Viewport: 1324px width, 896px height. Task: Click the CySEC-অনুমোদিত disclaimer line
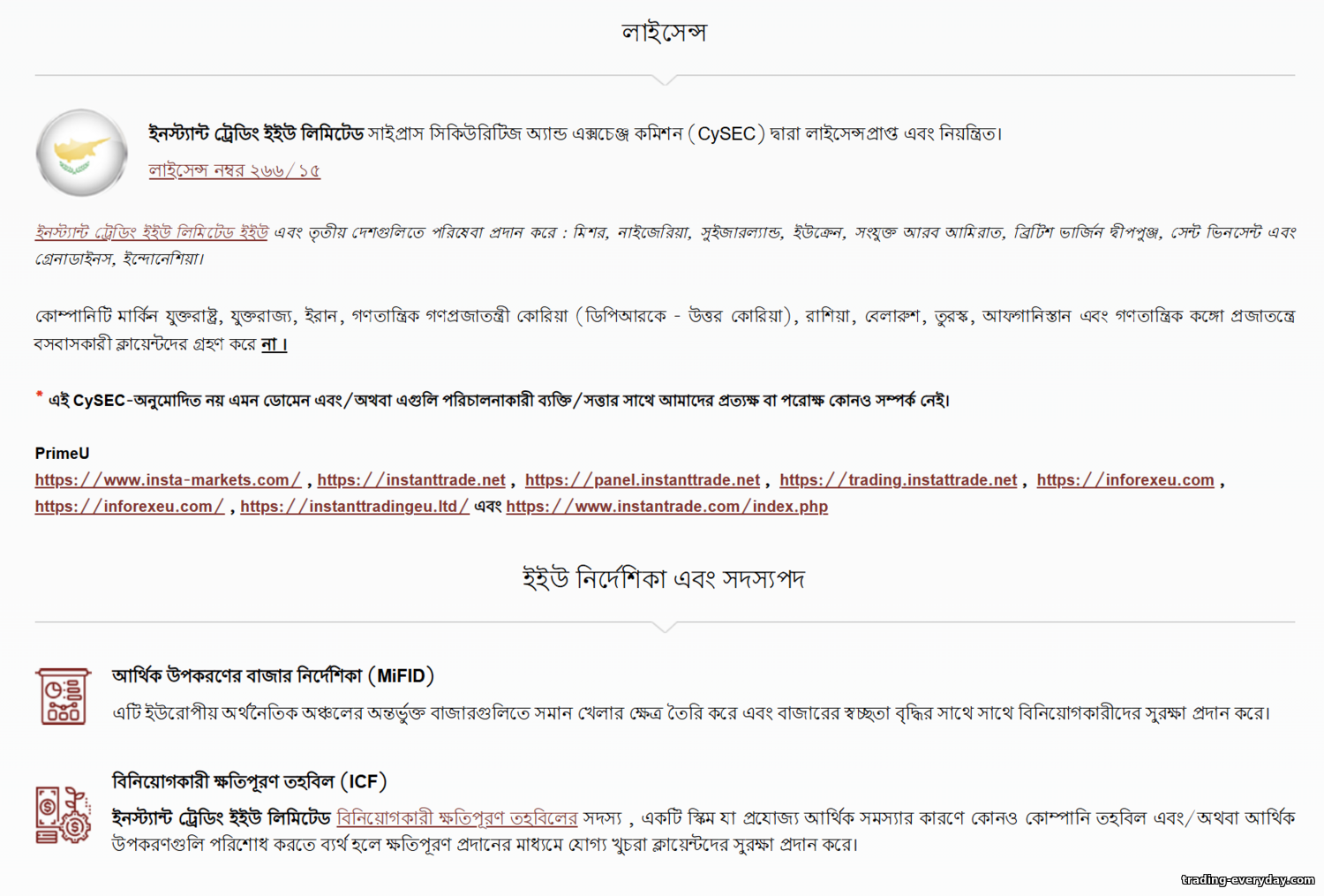[x=493, y=400]
